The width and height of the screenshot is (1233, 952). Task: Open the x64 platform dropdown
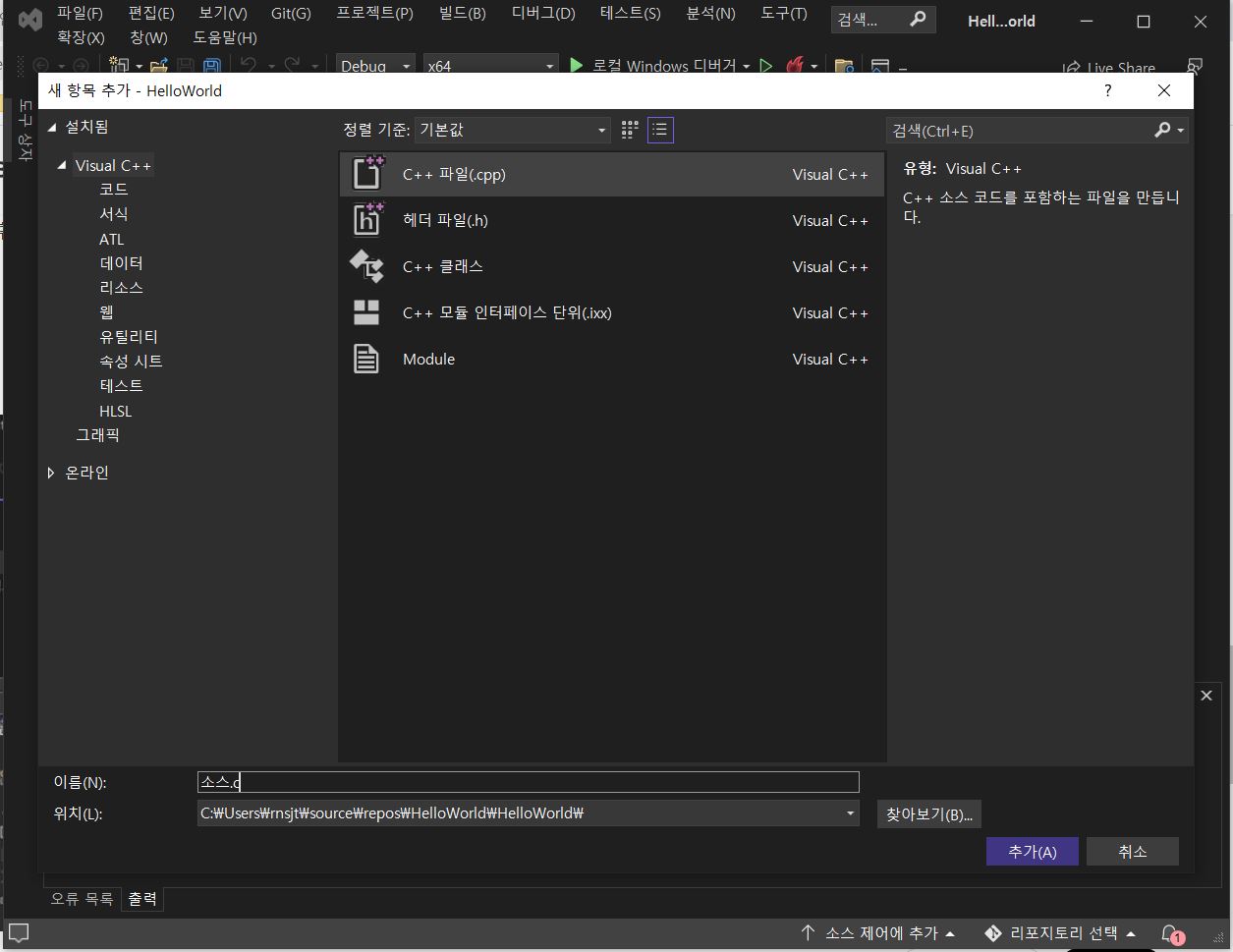pyautogui.click(x=490, y=66)
